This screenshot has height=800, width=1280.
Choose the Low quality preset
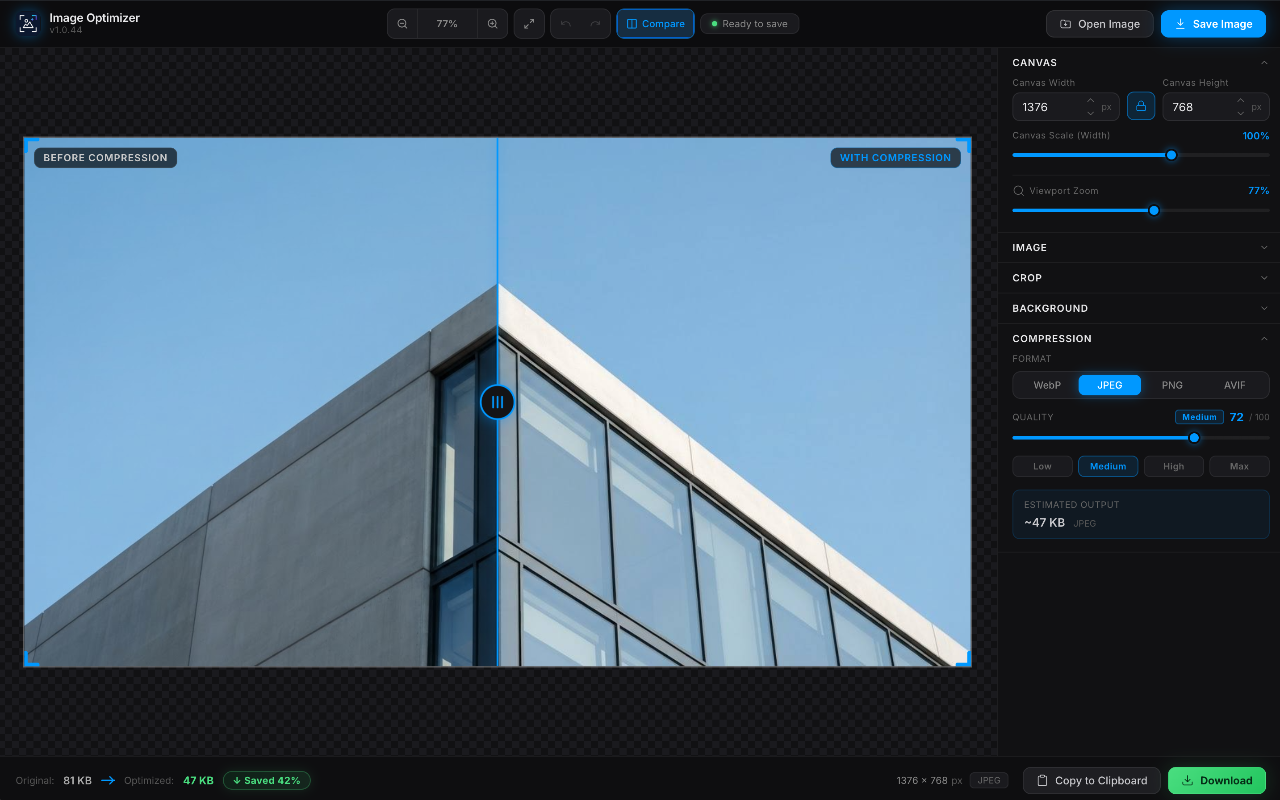pyautogui.click(x=1042, y=466)
